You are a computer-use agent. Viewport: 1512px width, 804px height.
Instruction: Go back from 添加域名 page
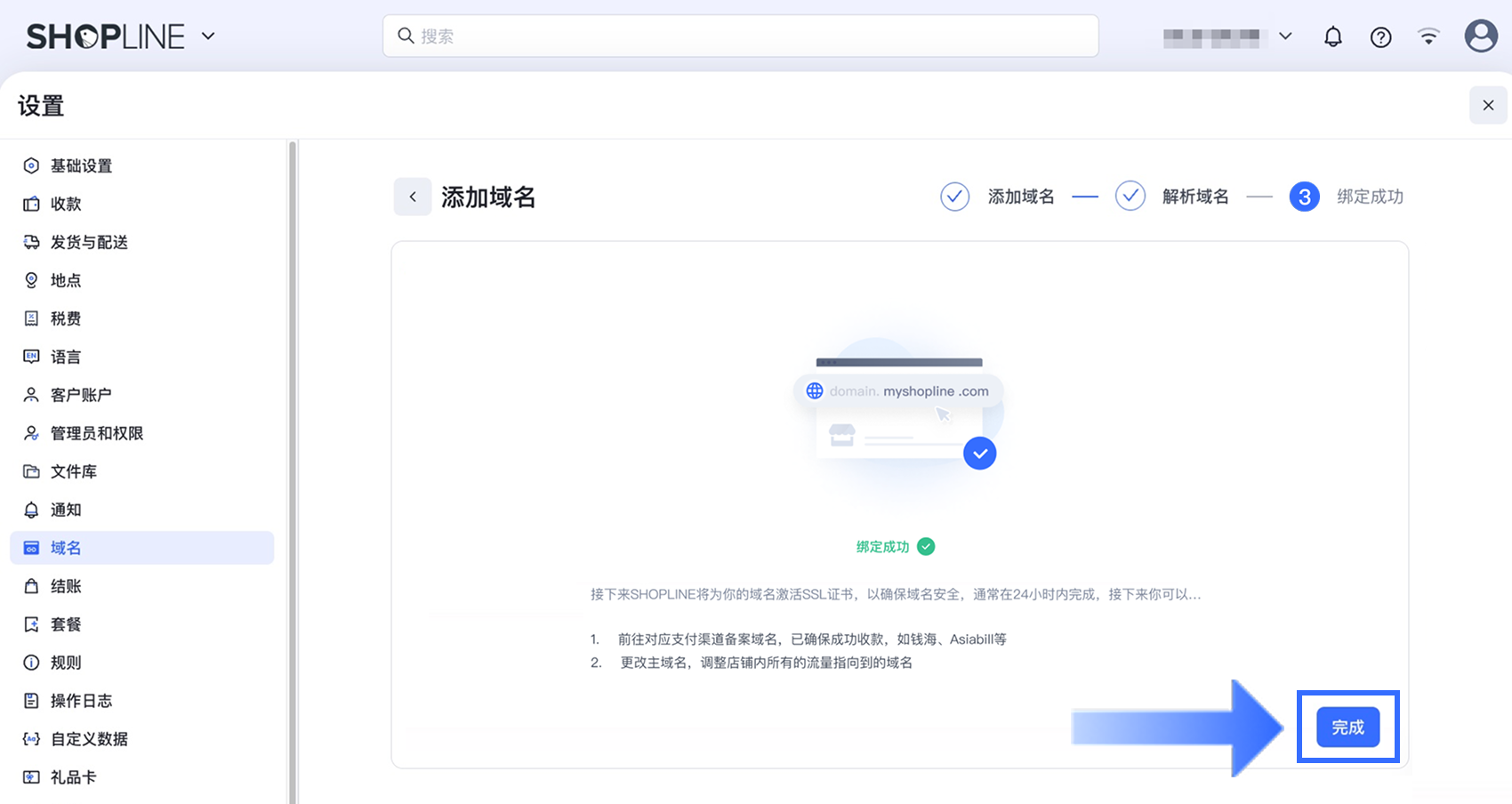[x=413, y=197]
